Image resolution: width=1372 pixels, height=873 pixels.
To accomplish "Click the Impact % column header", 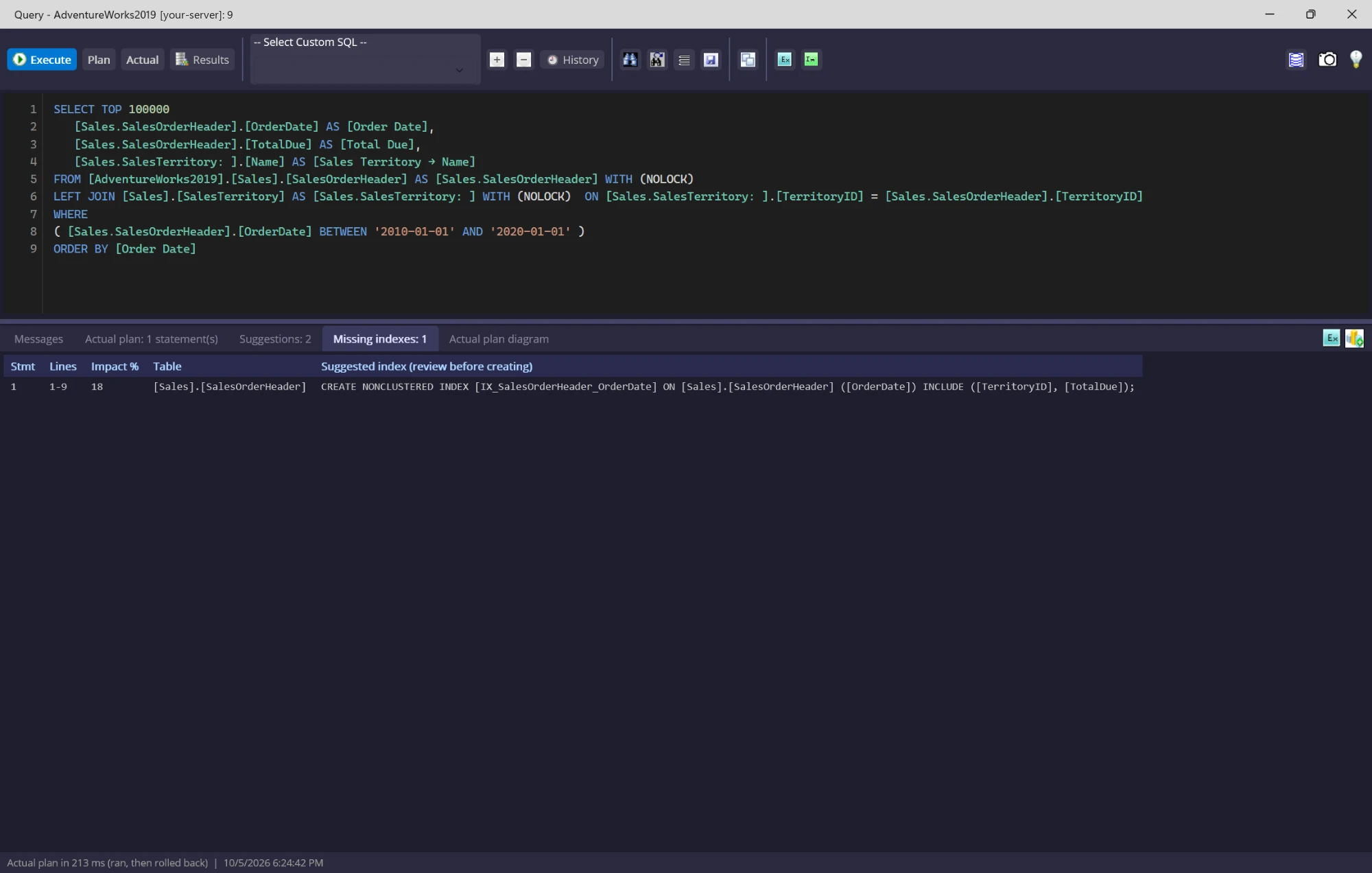I will (x=115, y=366).
